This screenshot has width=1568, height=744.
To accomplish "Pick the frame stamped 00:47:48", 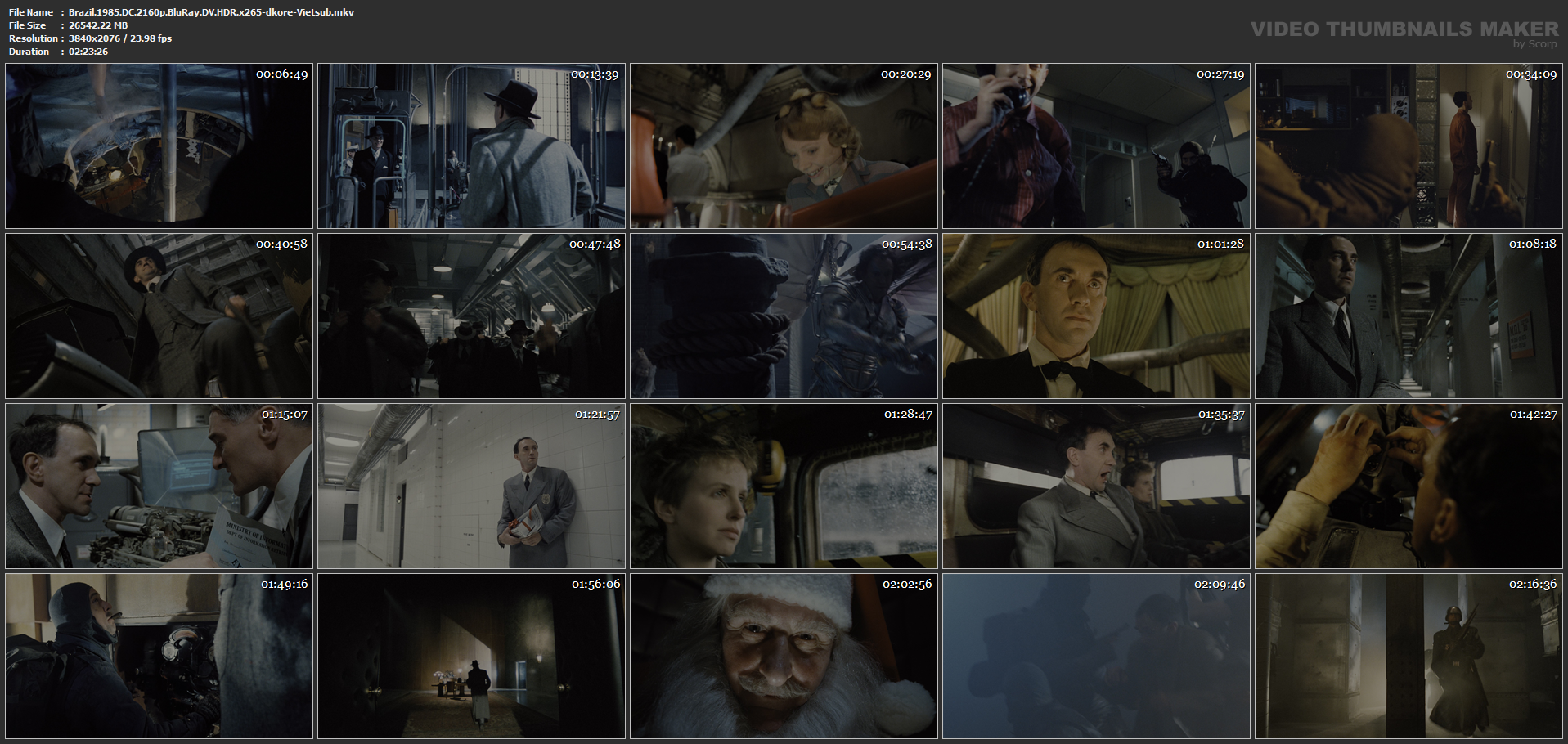I will click(x=471, y=316).
